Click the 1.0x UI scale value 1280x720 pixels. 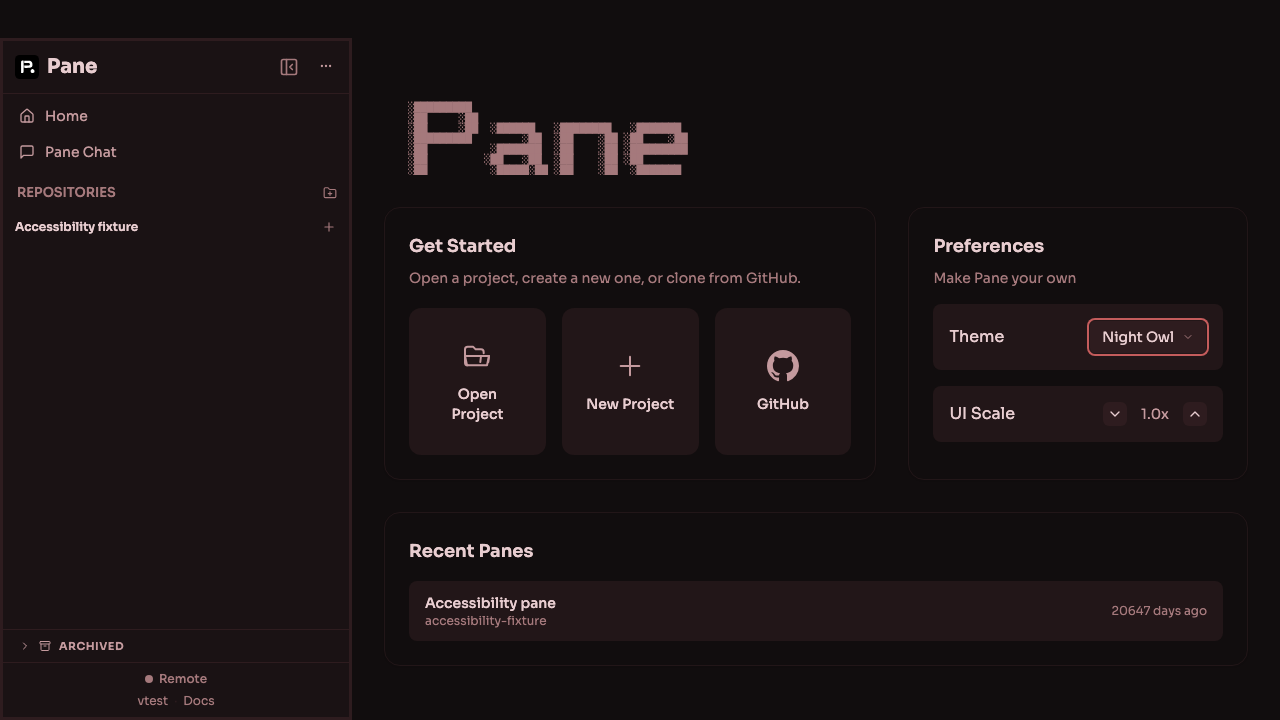[x=1155, y=414]
